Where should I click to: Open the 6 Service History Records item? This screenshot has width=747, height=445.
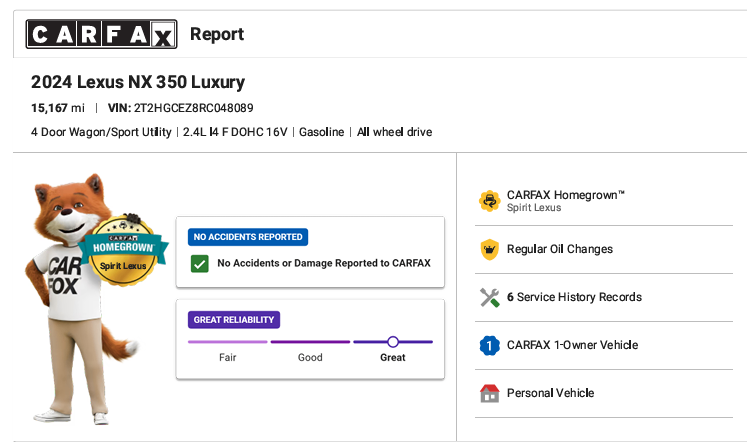click(x=604, y=298)
